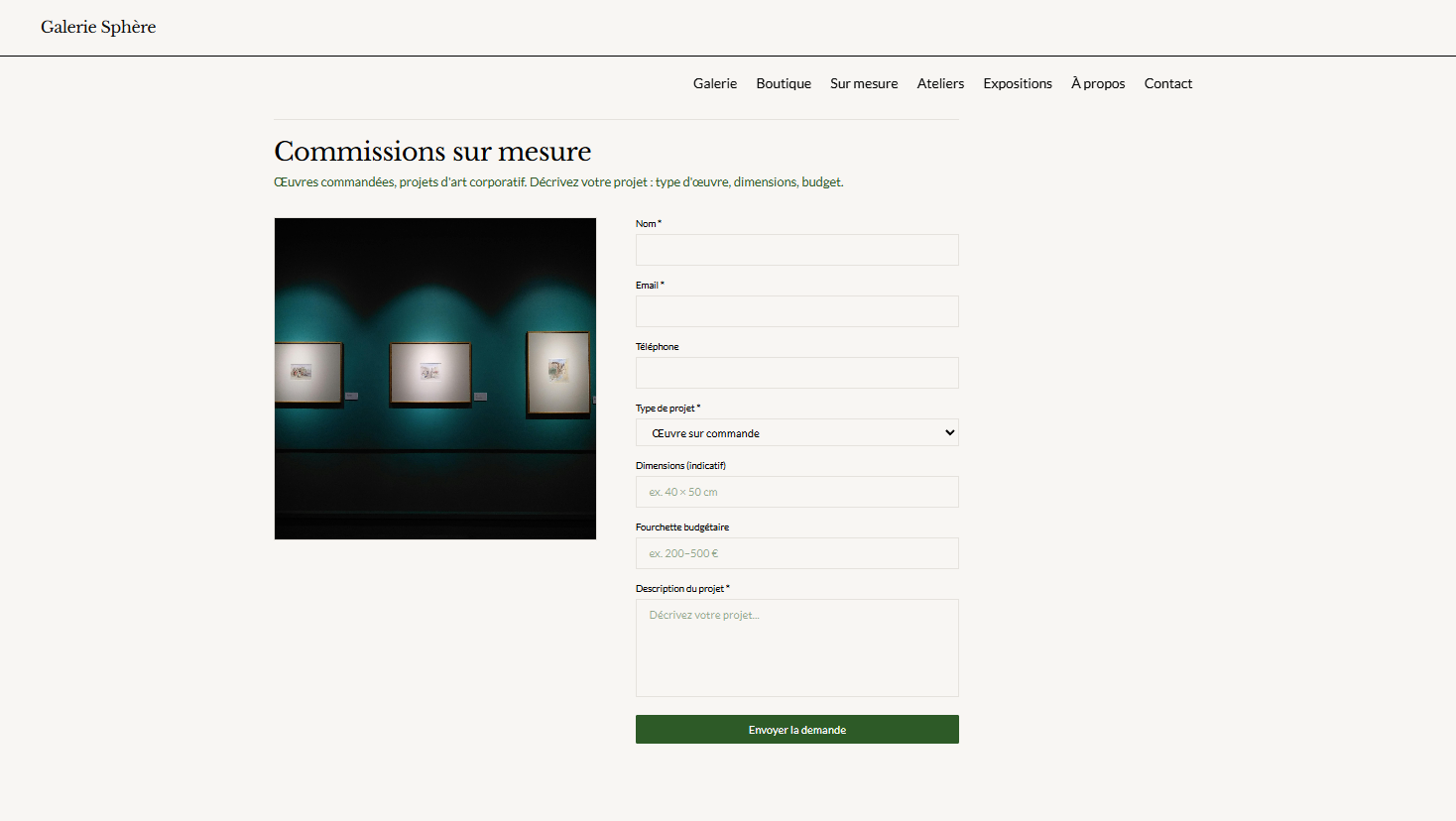The width and height of the screenshot is (1456, 821).
Task: Click the gallery wall photo
Action: coord(434,378)
